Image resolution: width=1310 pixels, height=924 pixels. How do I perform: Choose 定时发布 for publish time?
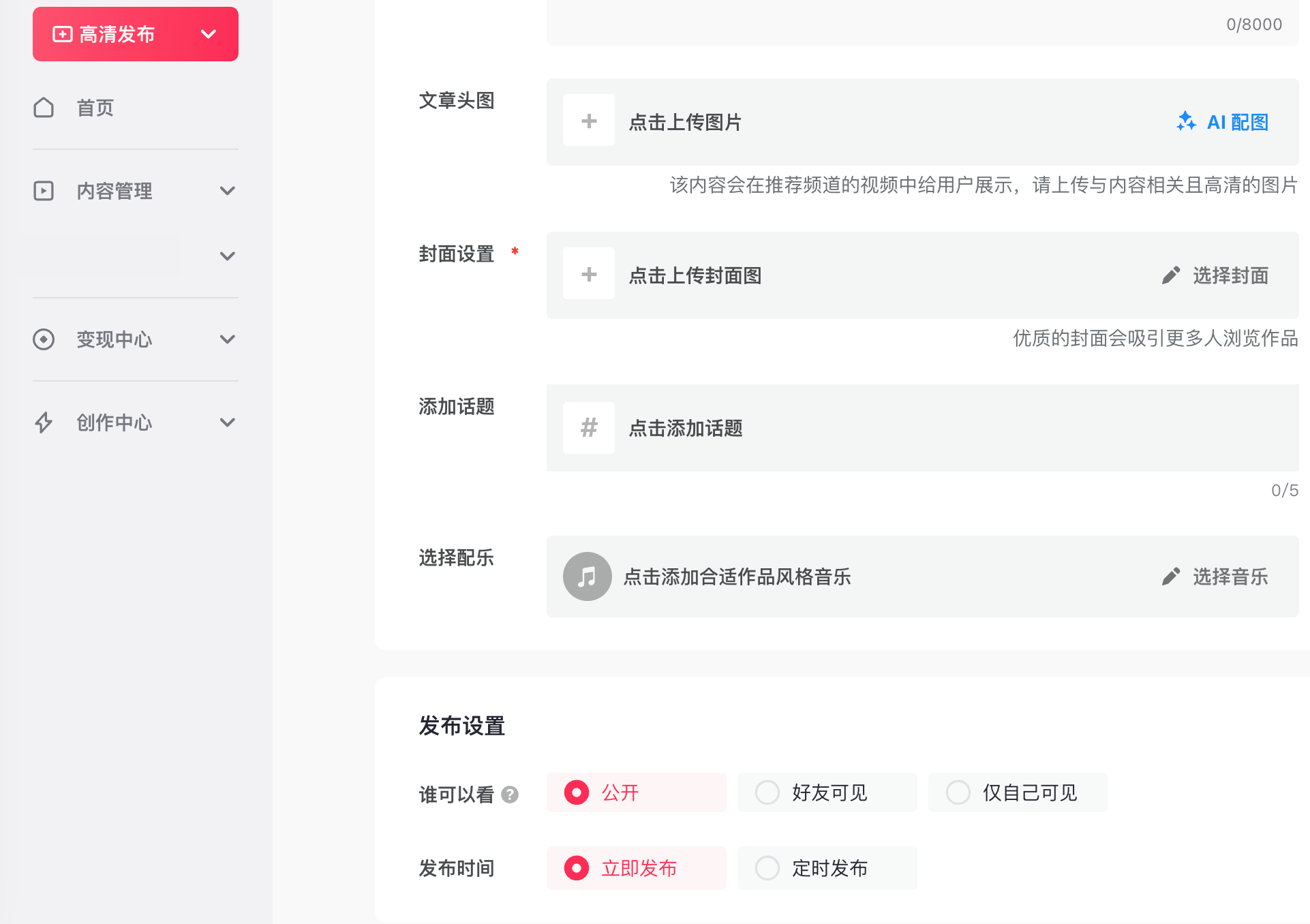click(x=767, y=868)
